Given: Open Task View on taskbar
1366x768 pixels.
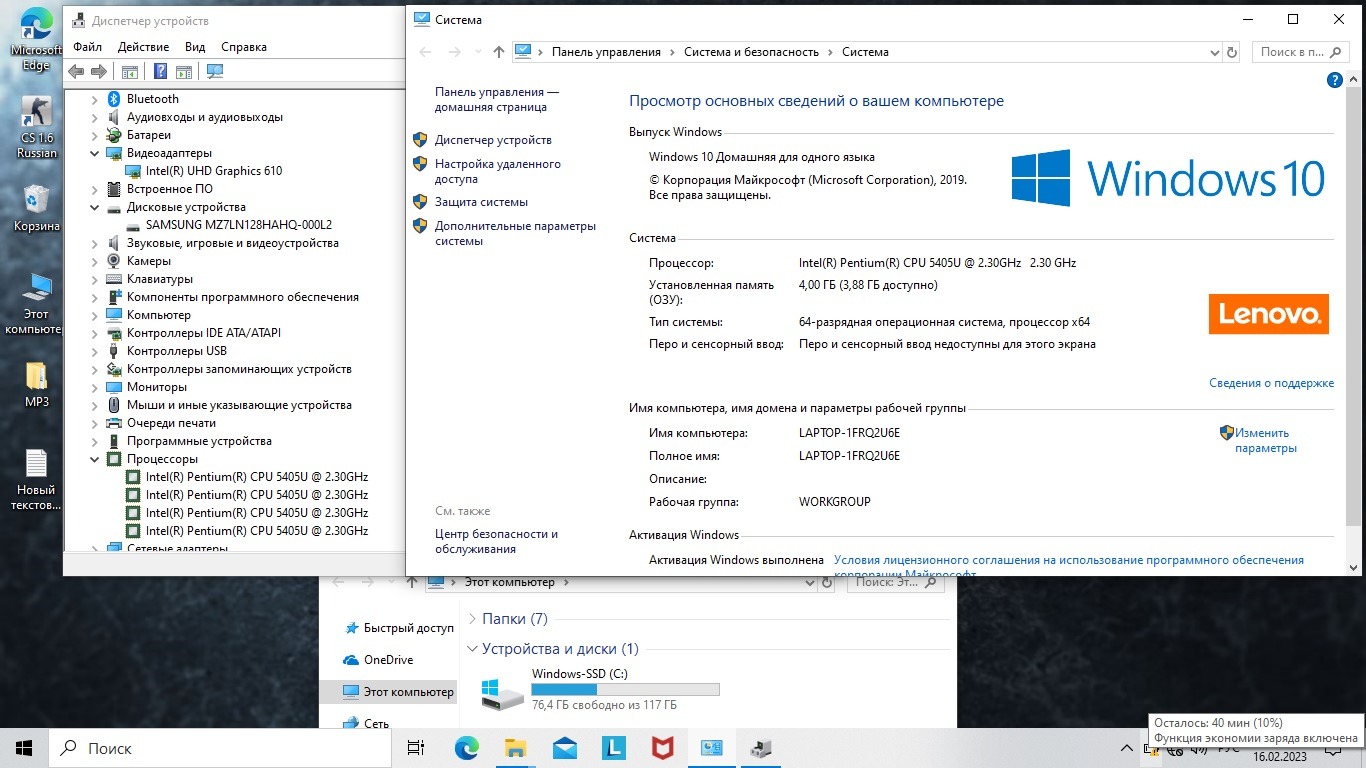Looking at the screenshot, I should [417, 748].
